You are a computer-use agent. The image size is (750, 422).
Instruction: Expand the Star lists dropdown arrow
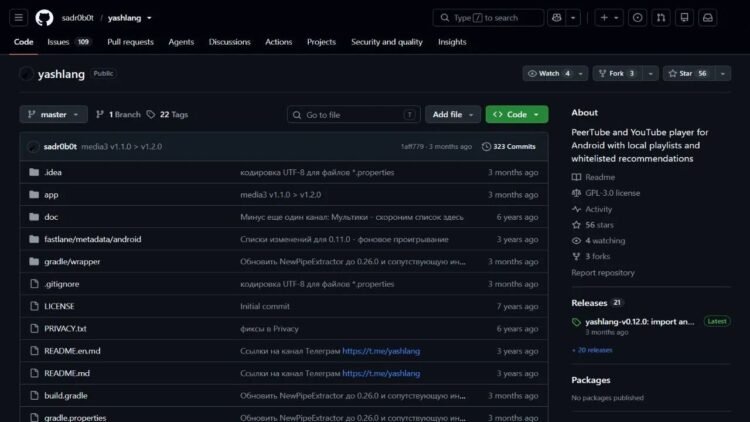coord(723,73)
